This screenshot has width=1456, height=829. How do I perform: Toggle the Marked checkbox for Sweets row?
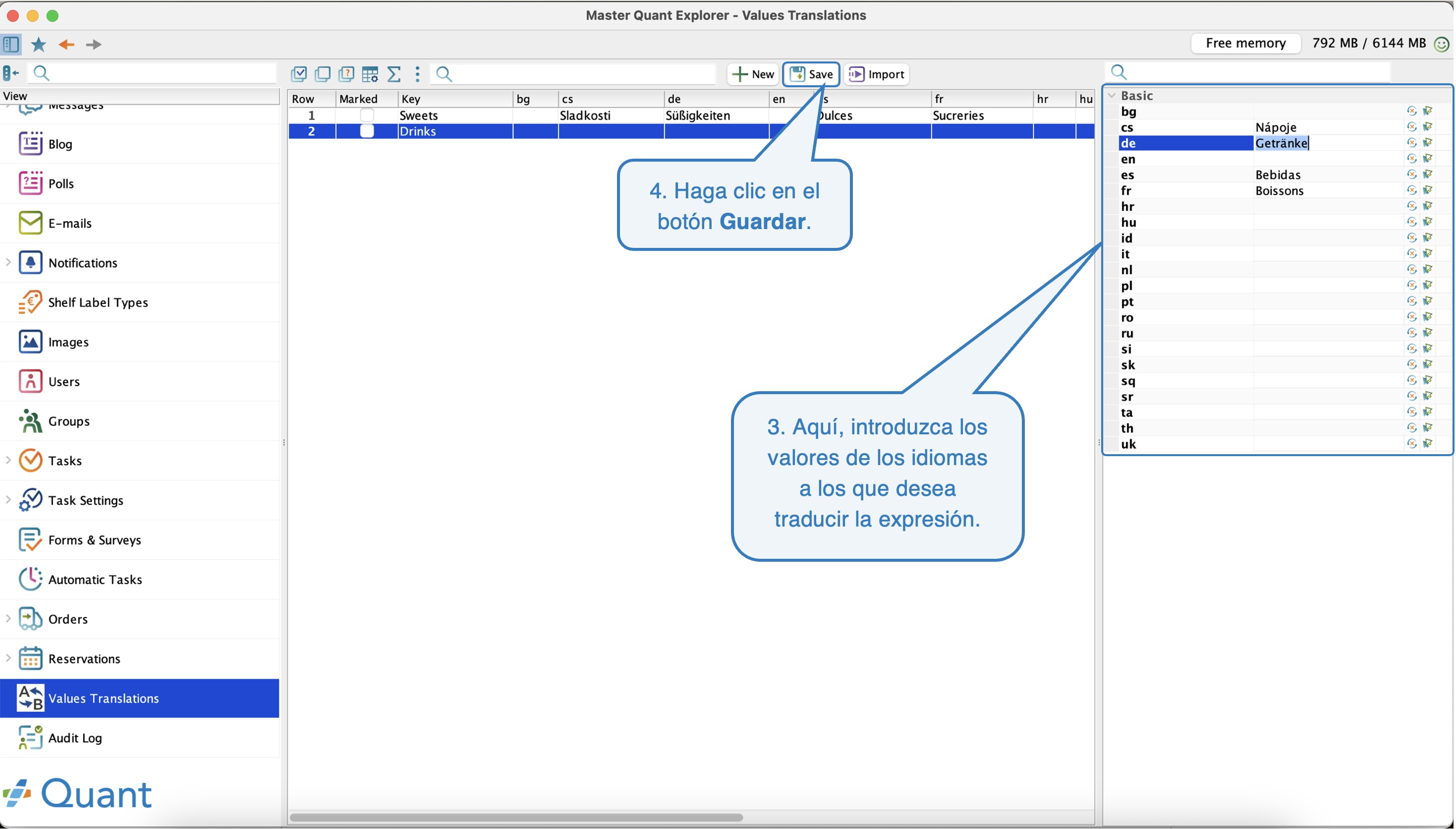(x=367, y=115)
